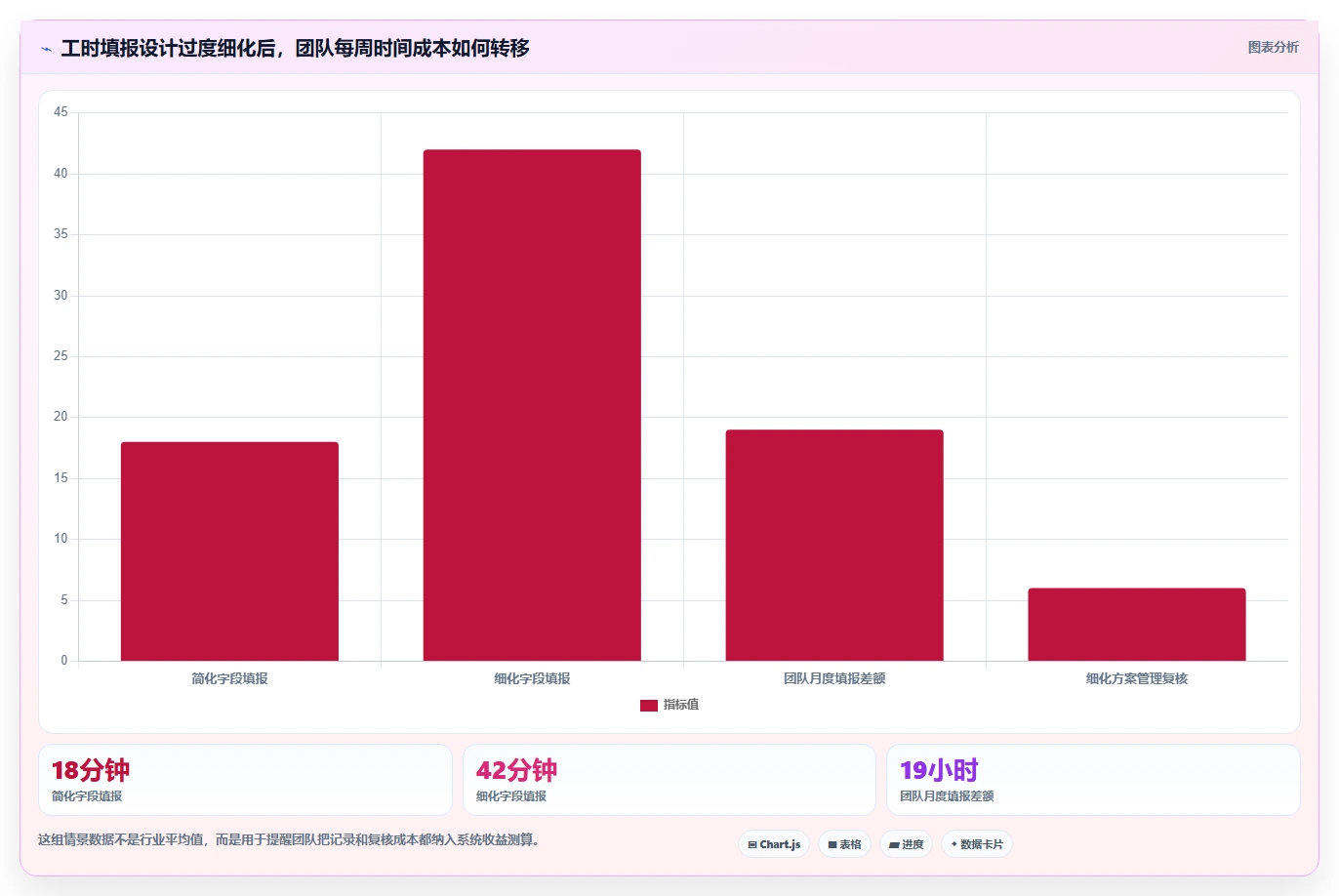Select the 简化字段填报 bar in chart
The width and height of the screenshot is (1339, 896).
point(229,551)
